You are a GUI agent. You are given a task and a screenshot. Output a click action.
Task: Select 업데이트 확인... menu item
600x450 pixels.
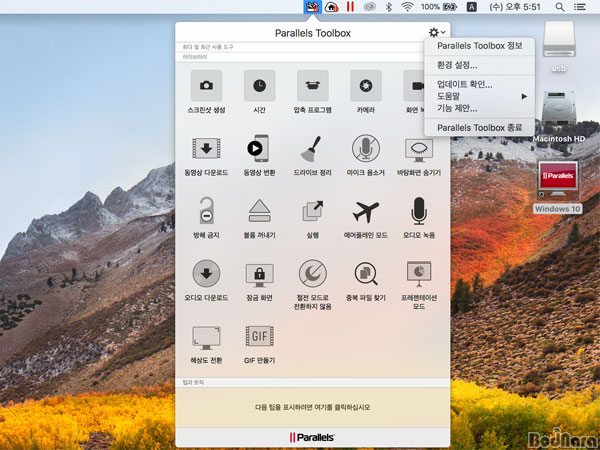pyautogui.click(x=479, y=85)
